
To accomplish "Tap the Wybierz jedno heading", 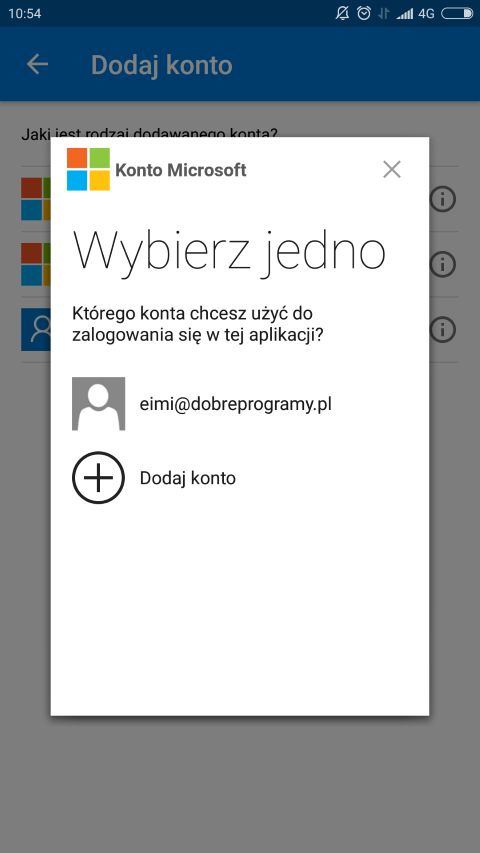I will pyautogui.click(x=229, y=252).
